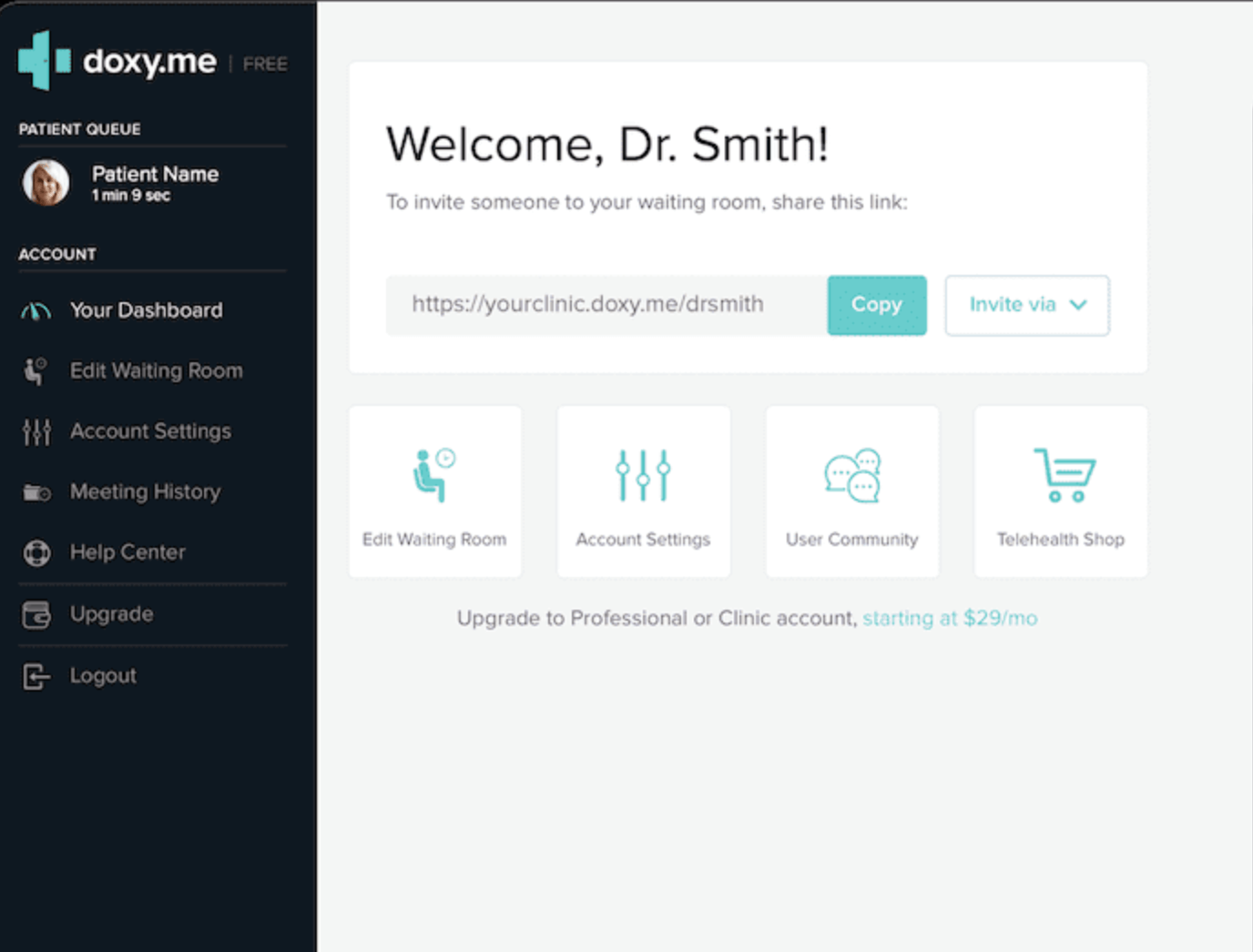Click the shopping cart Telehealth Shop icon
The height and width of the screenshot is (952, 1253).
pyautogui.click(x=1064, y=475)
